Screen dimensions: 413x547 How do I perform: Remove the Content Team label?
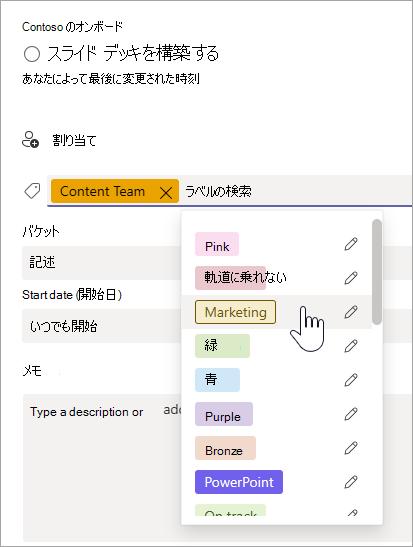pyautogui.click(x=166, y=192)
